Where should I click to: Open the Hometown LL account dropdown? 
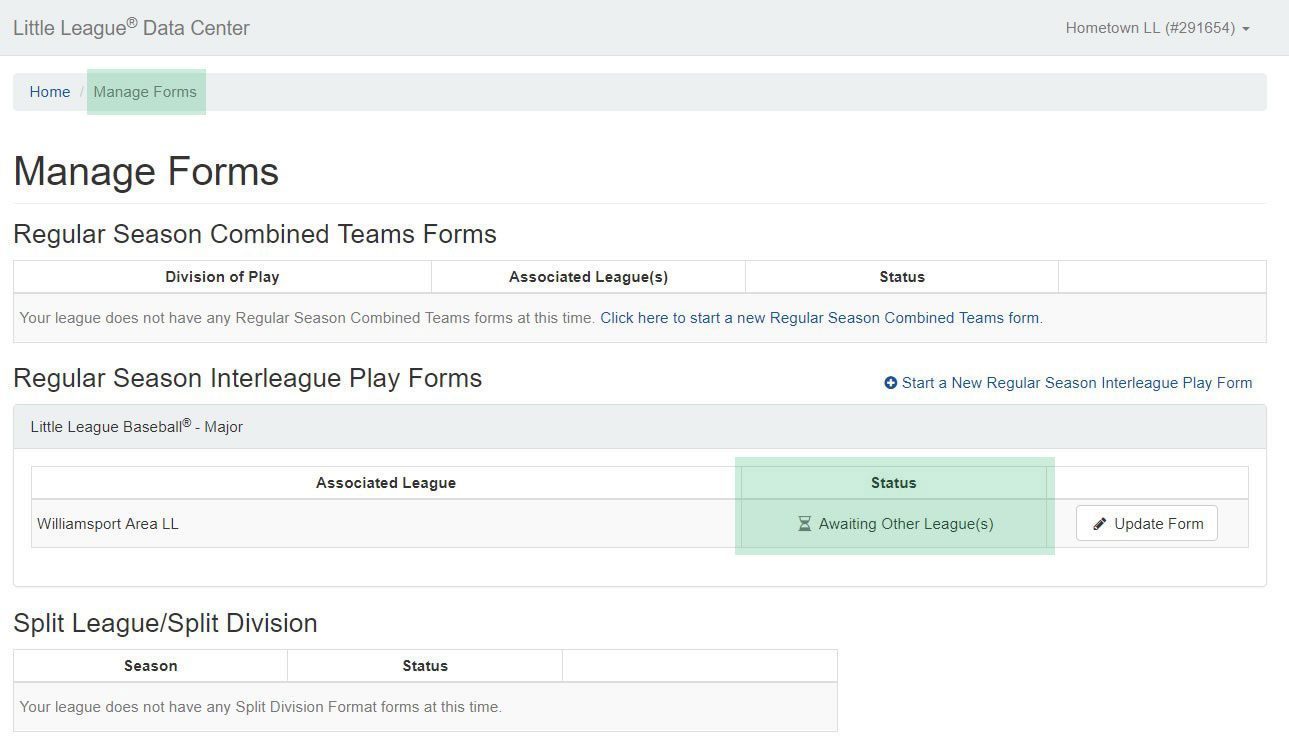click(x=1157, y=28)
